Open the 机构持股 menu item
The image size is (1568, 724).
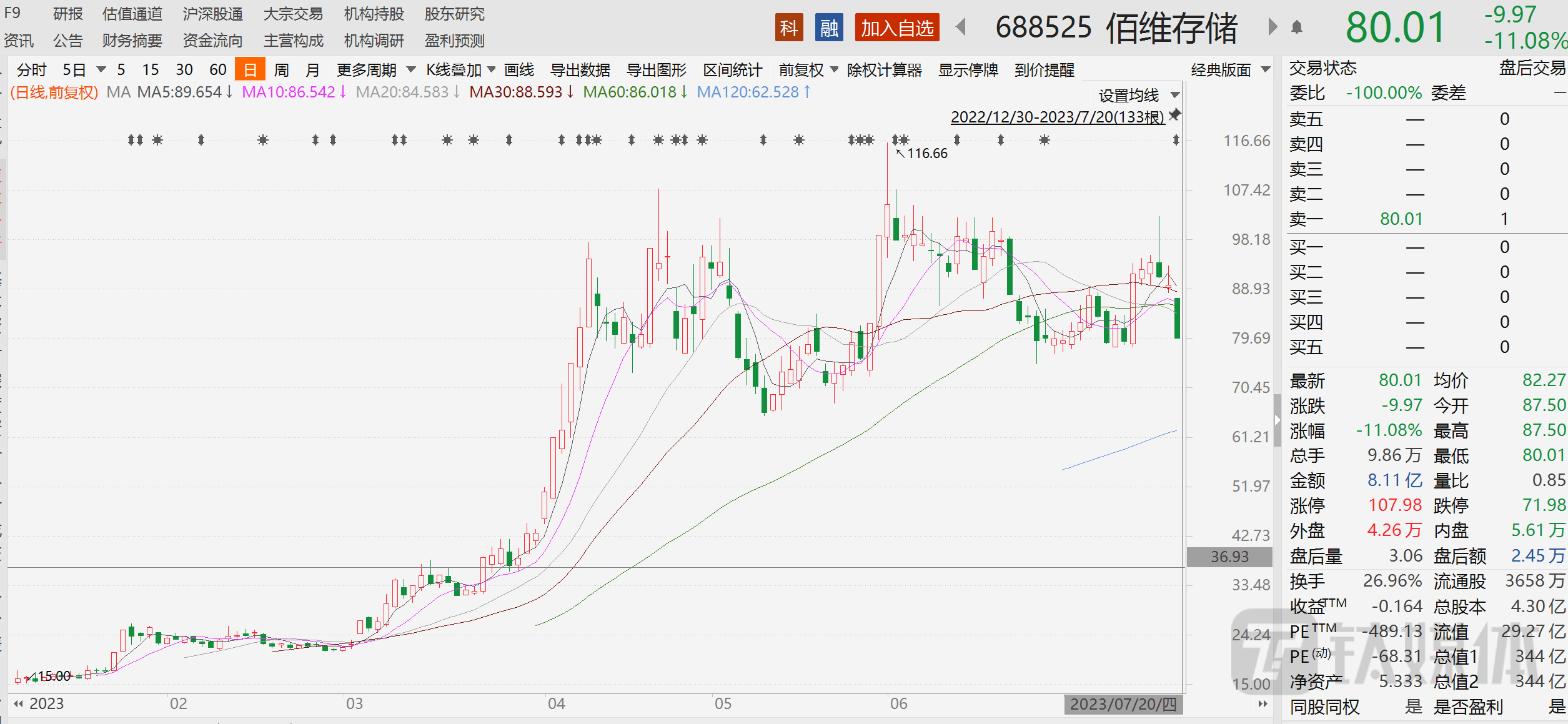[374, 14]
